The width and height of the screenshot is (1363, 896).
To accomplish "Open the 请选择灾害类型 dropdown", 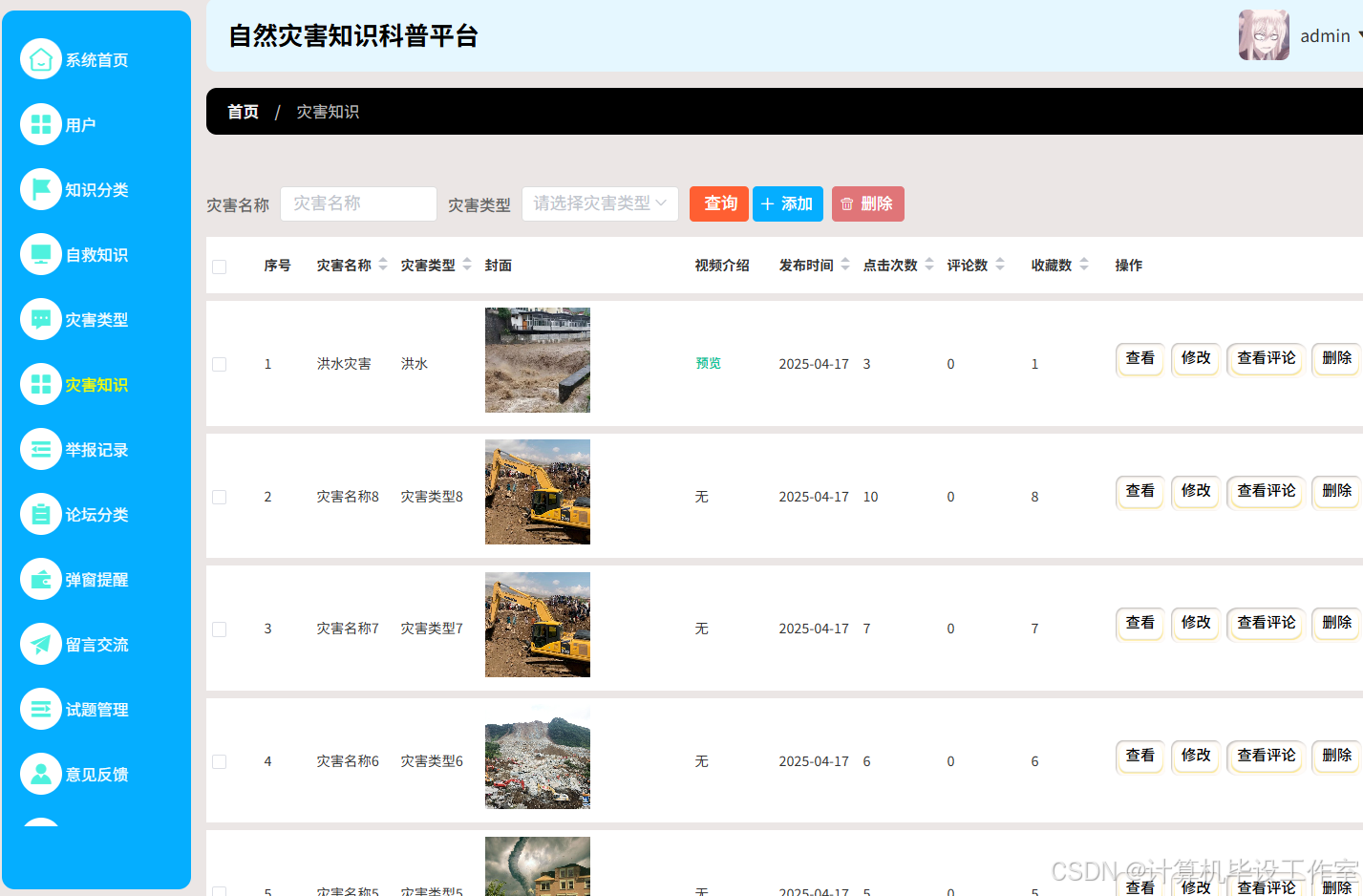I will 600,203.
